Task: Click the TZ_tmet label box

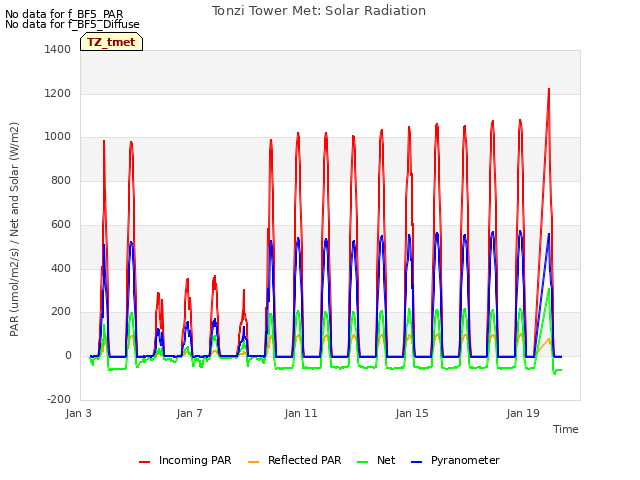Action: tap(111, 42)
